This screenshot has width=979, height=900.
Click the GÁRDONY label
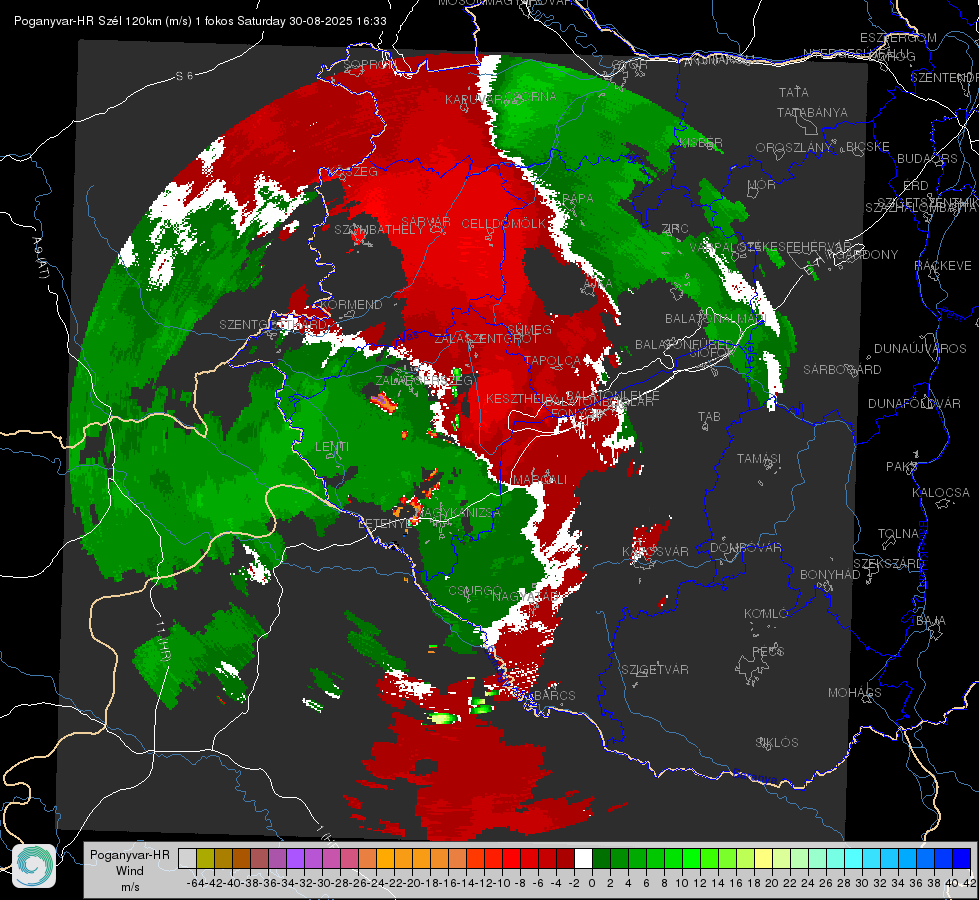(x=867, y=255)
